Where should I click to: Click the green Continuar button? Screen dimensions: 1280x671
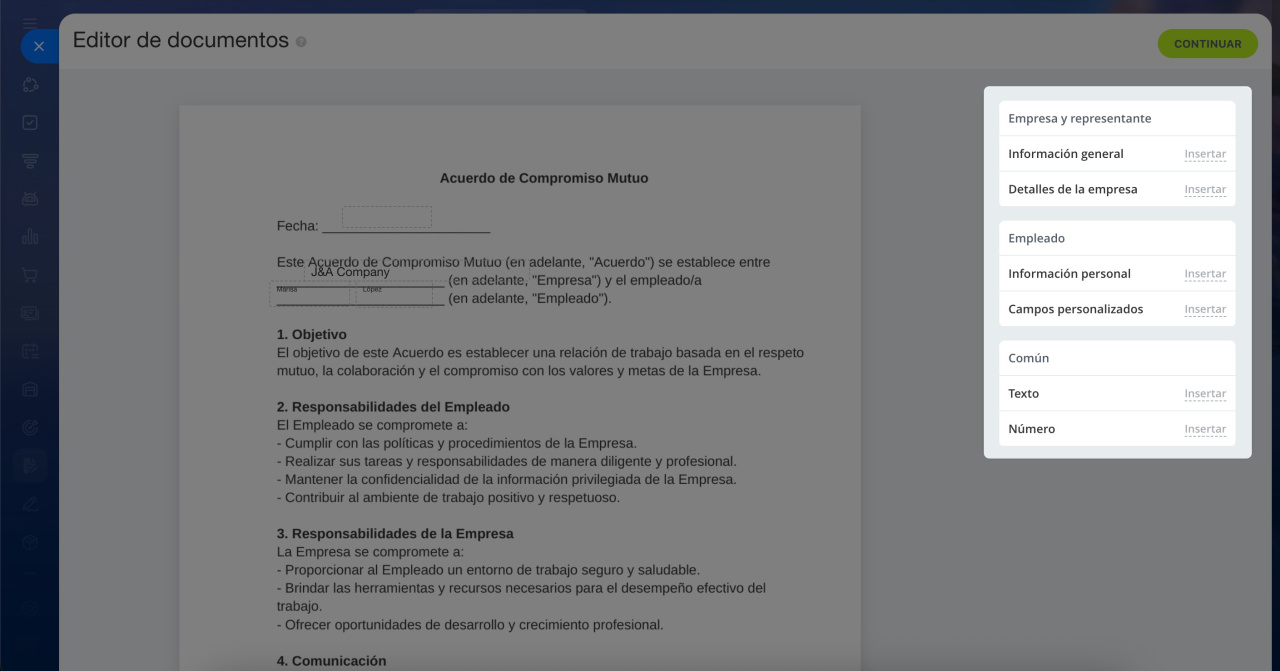pos(1207,44)
